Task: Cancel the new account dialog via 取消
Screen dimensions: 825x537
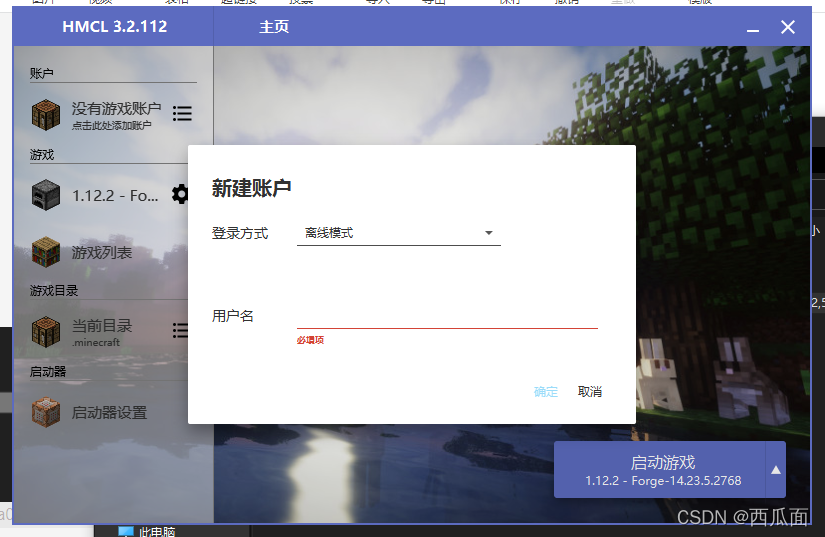Action: 590,392
